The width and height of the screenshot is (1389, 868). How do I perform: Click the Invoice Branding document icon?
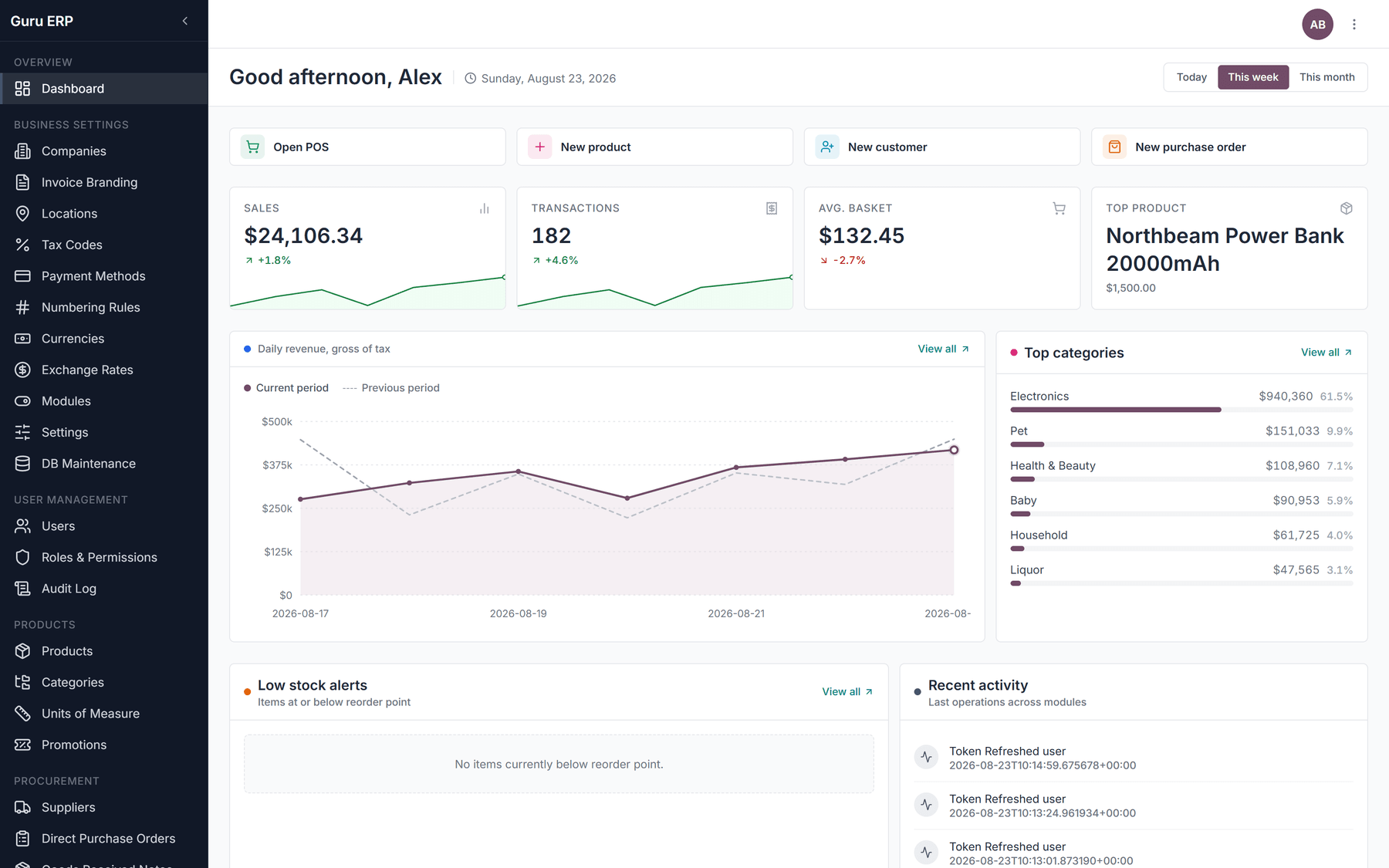coord(22,182)
